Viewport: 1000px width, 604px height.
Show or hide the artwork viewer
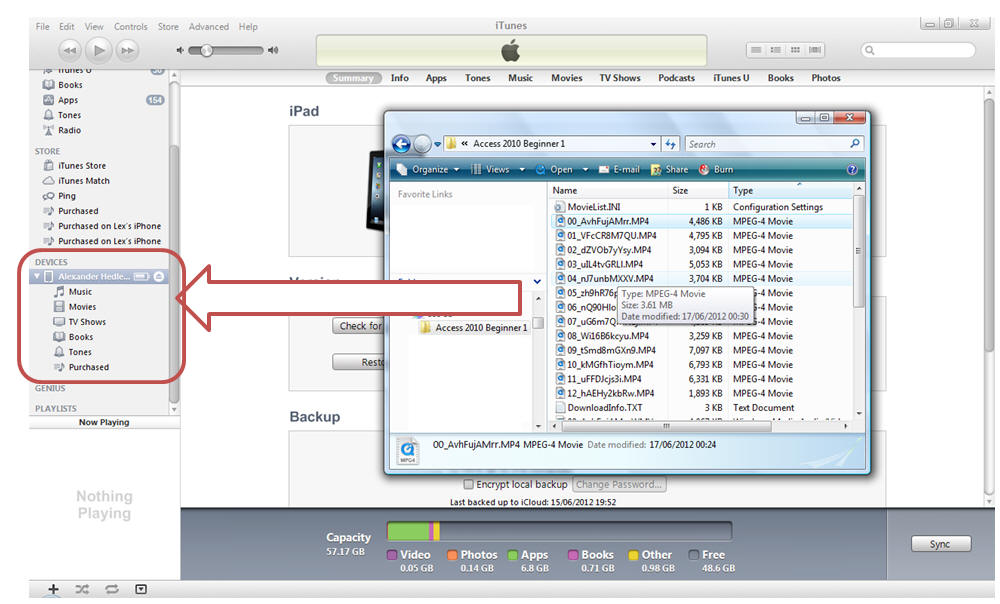click(x=141, y=589)
